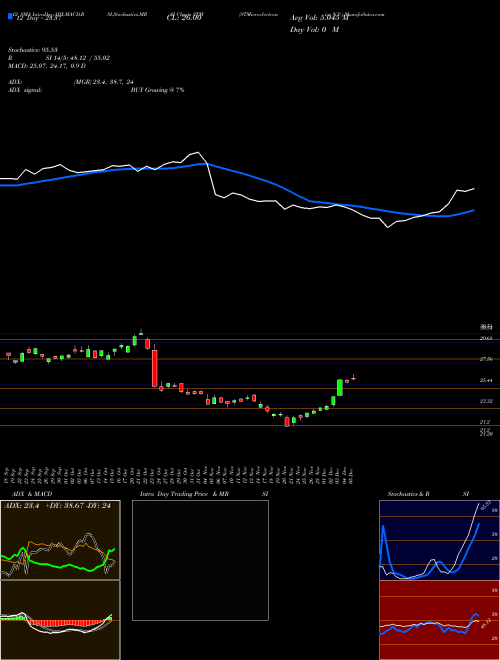Click the 23.32 price axis label
Image resolution: width=500 pixels, height=660 pixels.
(486, 402)
